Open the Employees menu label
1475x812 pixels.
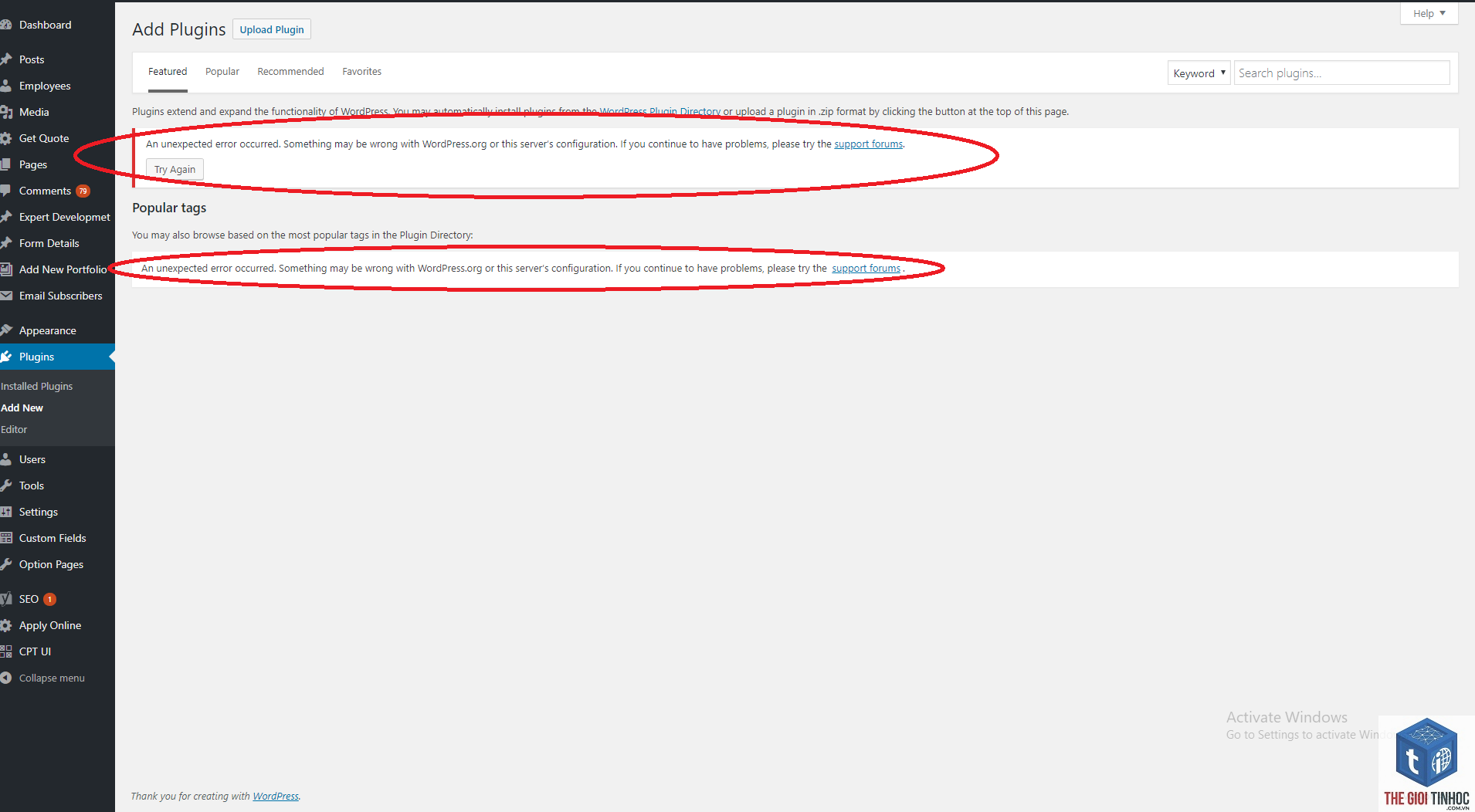coord(45,86)
